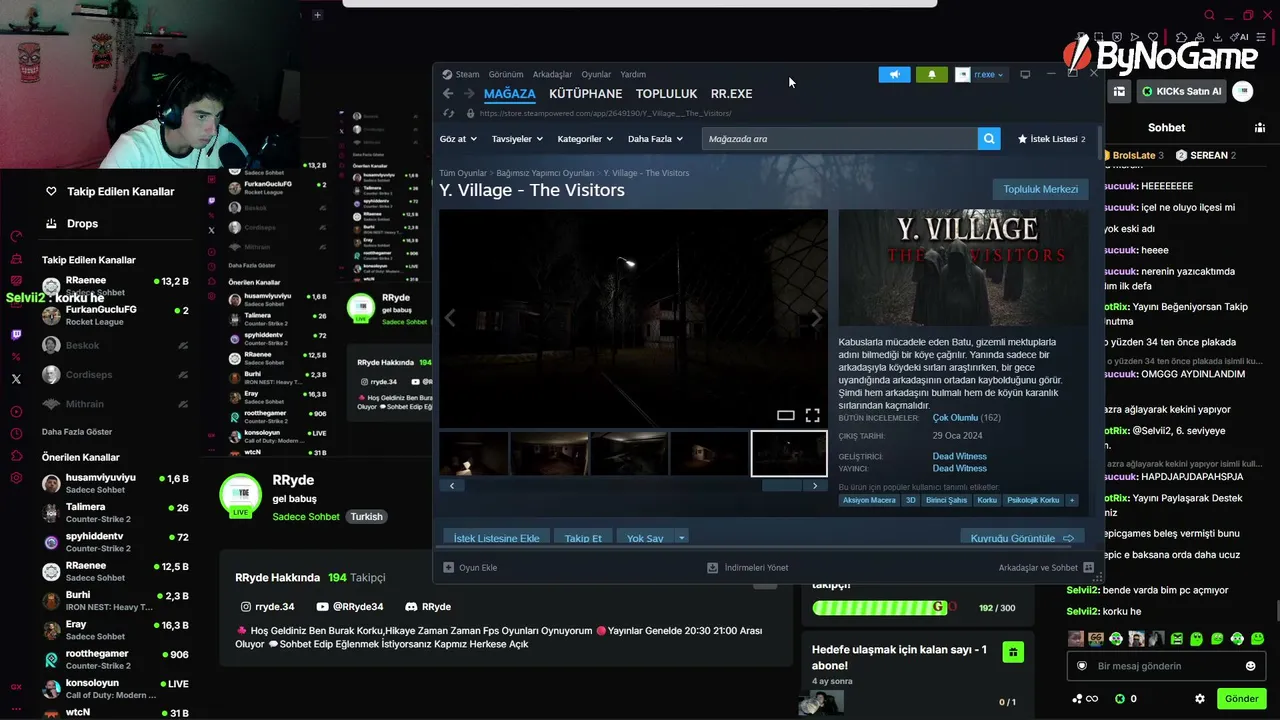The width and height of the screenshot is (1280, 720).
Task: Open RR.EXE profile tab
Action: tap(731, 94)
